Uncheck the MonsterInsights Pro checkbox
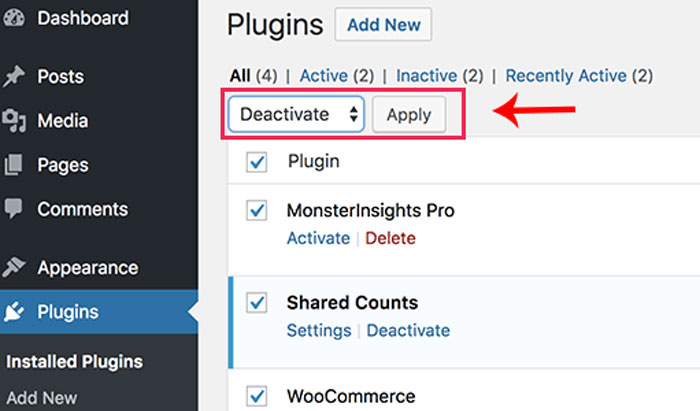 [257, 211]
